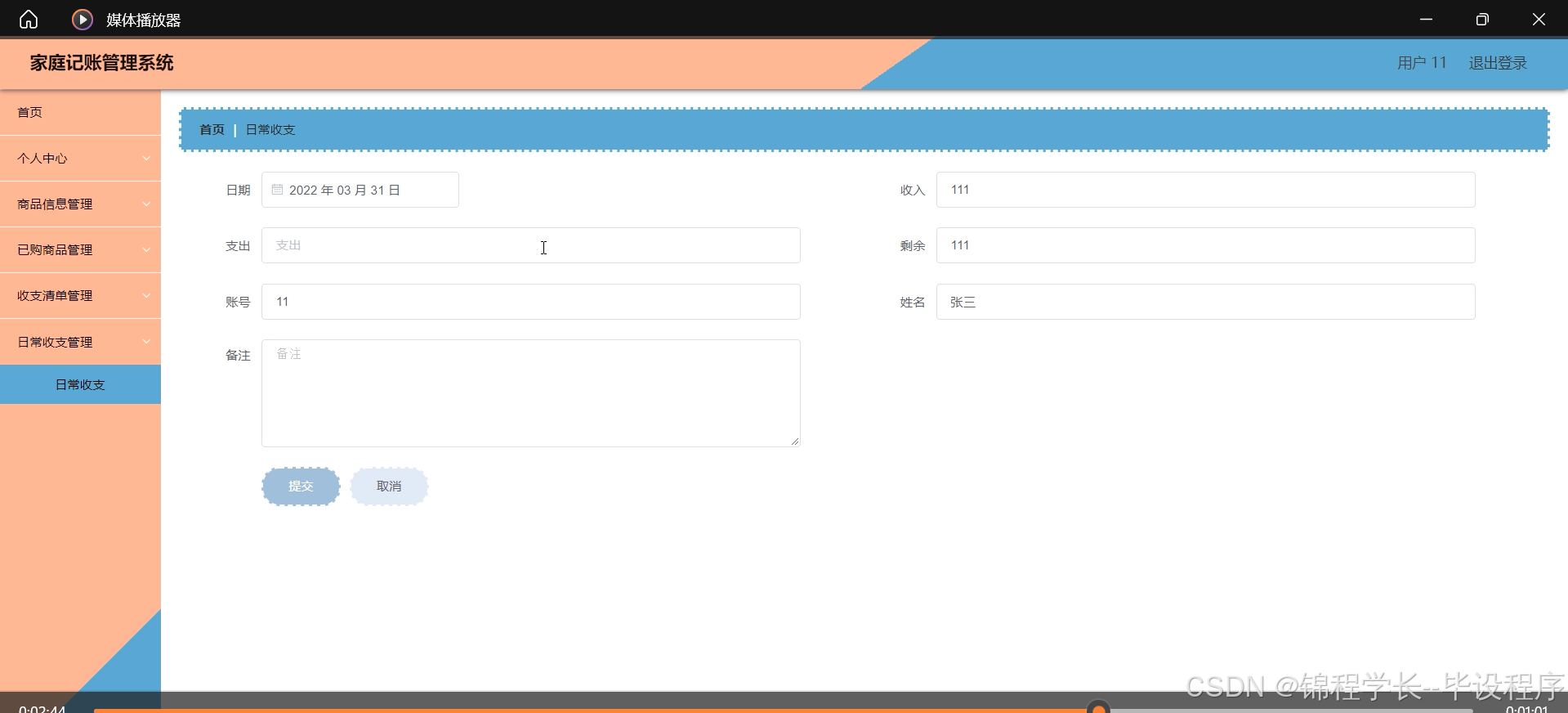Screen dimensions: 1568x713
Task: Click the 备注 textarea resize handle
Action: click(x=794, y=441)
